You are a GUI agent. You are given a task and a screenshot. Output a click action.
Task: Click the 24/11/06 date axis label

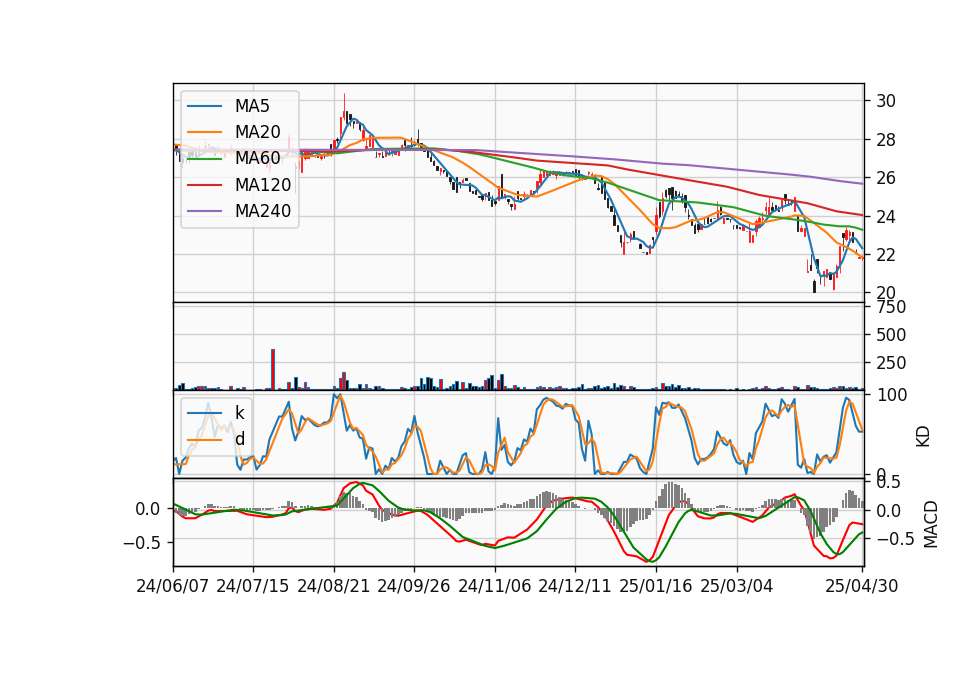495,586
